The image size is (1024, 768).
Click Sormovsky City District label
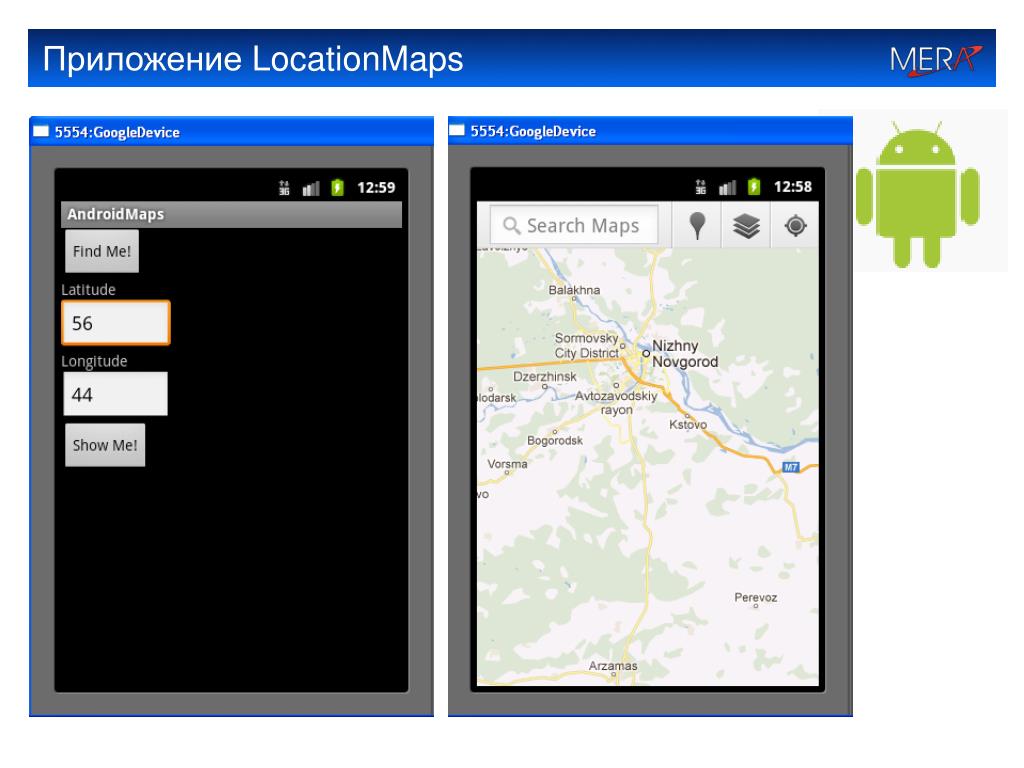[586, 345]
